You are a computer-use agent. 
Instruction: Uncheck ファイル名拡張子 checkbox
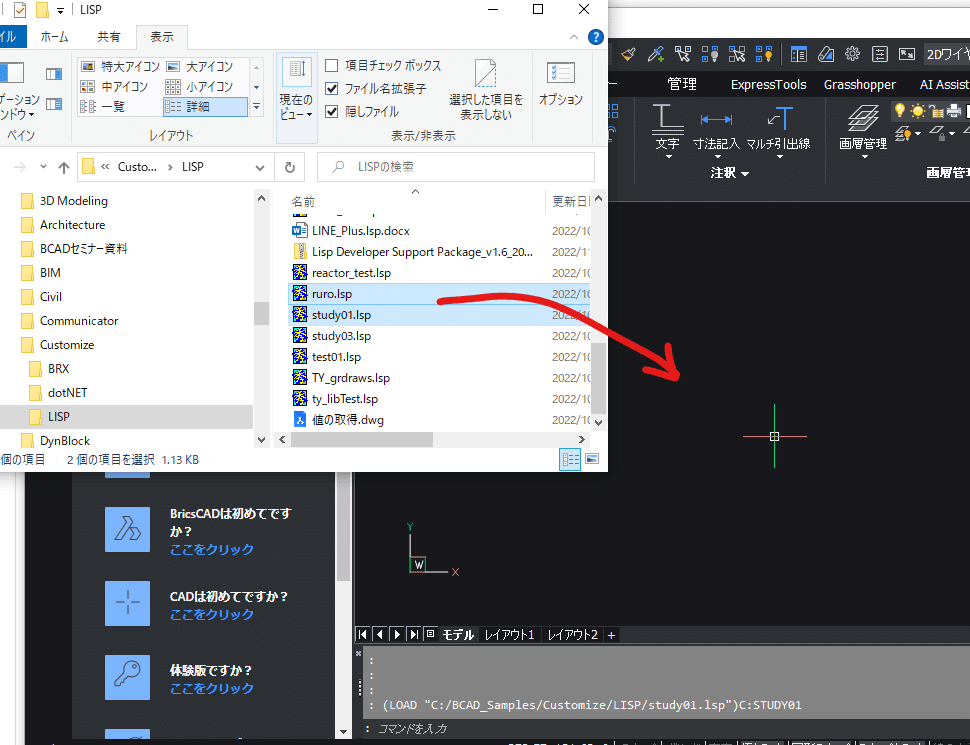pos(332,88)
